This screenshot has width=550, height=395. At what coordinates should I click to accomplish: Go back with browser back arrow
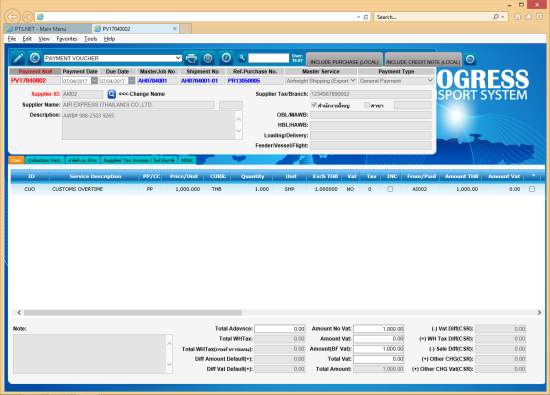click(12, 16)
